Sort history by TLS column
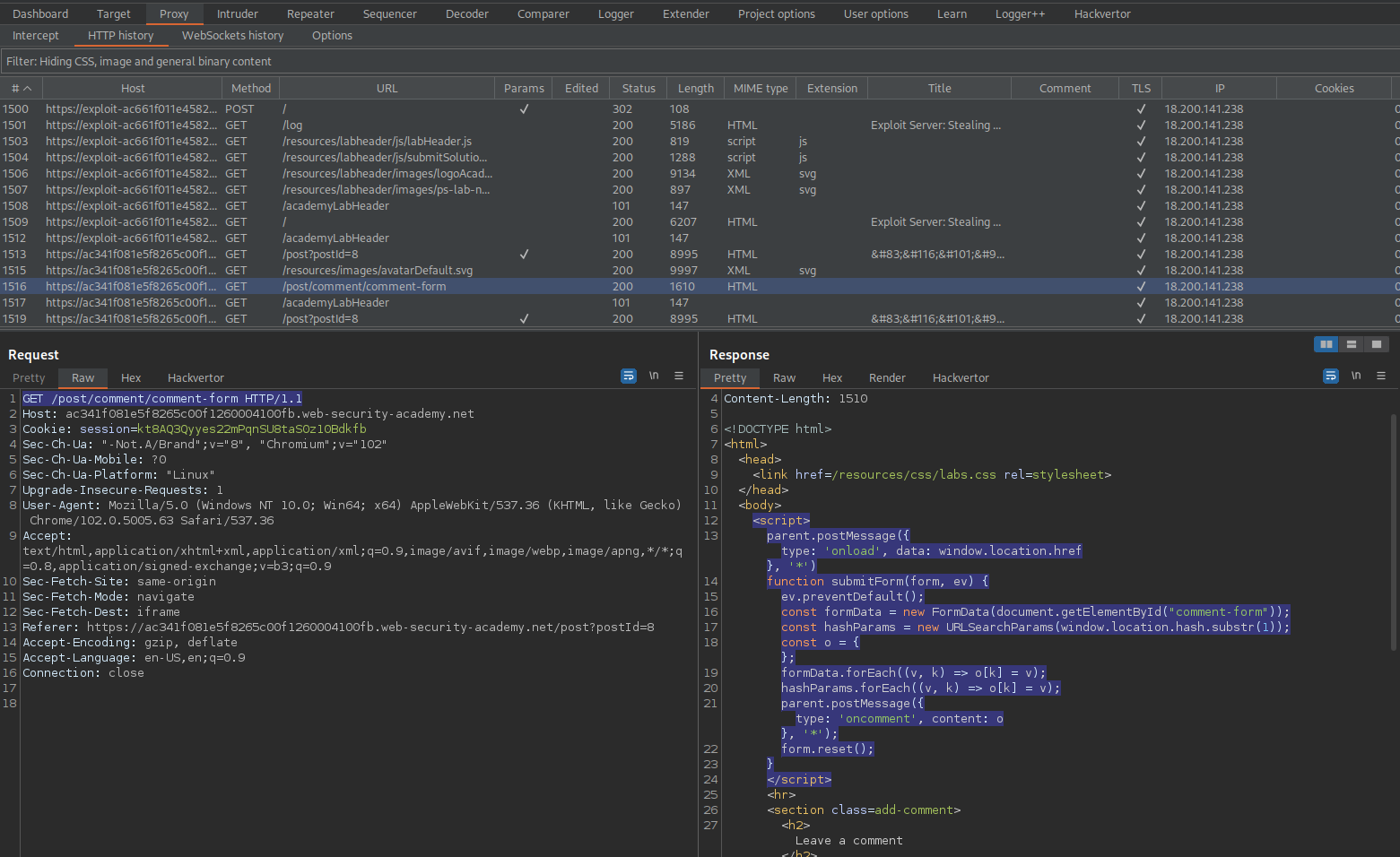Image resolution: width=1400 pixels, height=857 pixels. (x=1141, y=88)
